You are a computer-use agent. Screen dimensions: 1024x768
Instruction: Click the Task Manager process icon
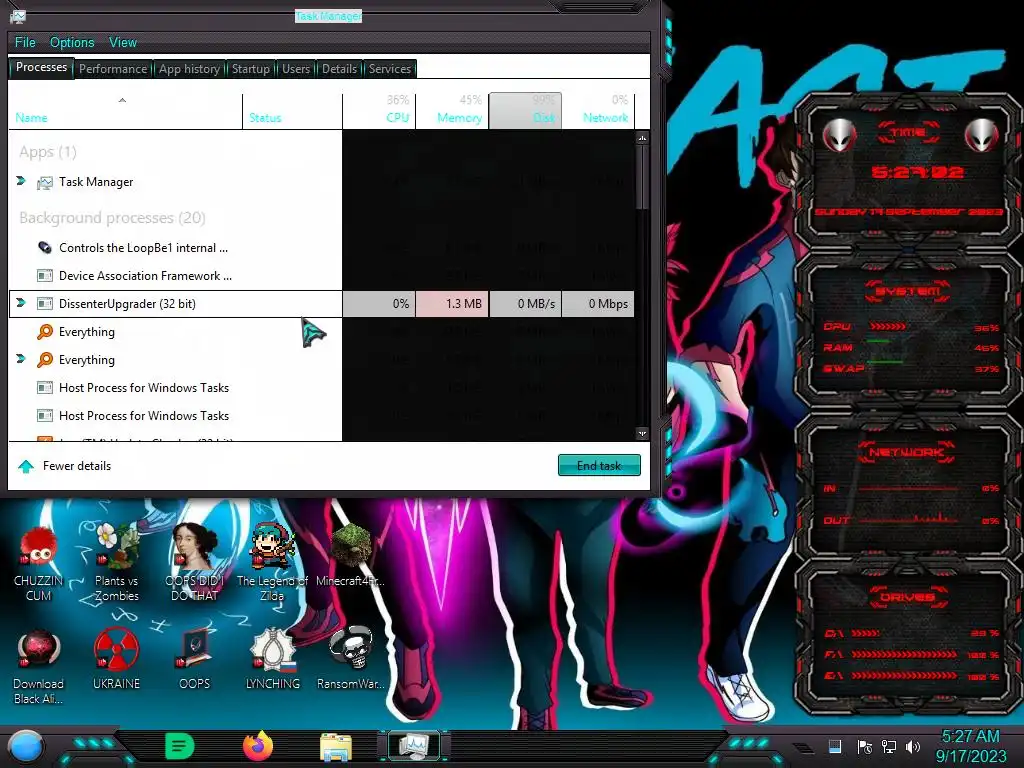45,182
